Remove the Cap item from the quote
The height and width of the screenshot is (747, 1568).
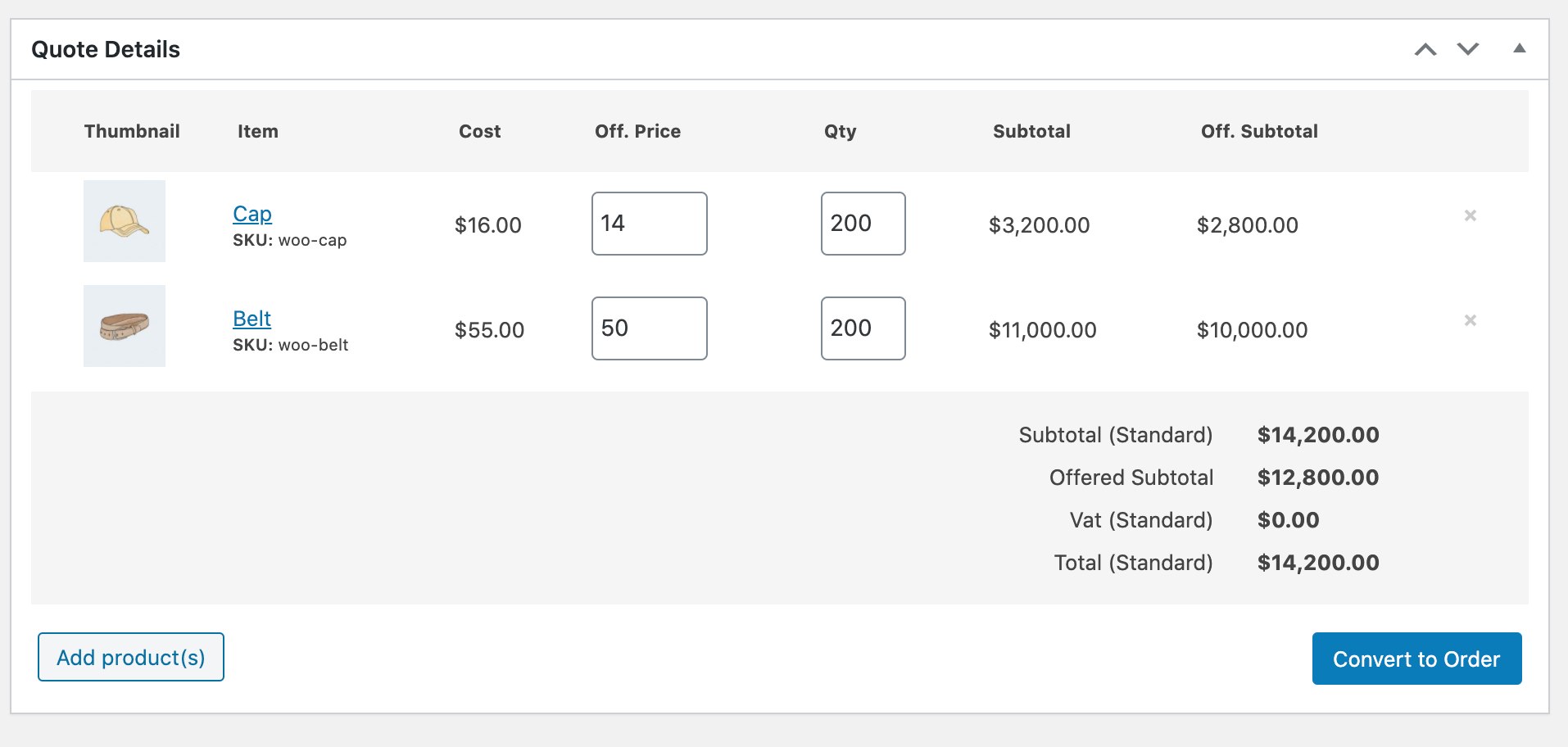coord(1471,215)
